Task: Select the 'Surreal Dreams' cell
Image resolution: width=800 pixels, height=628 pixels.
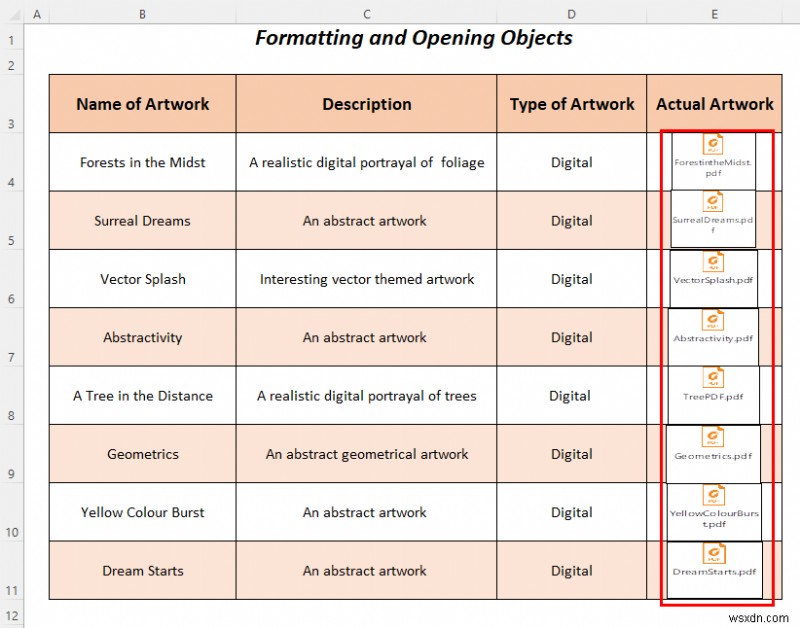Action: [x=142, y=220]
